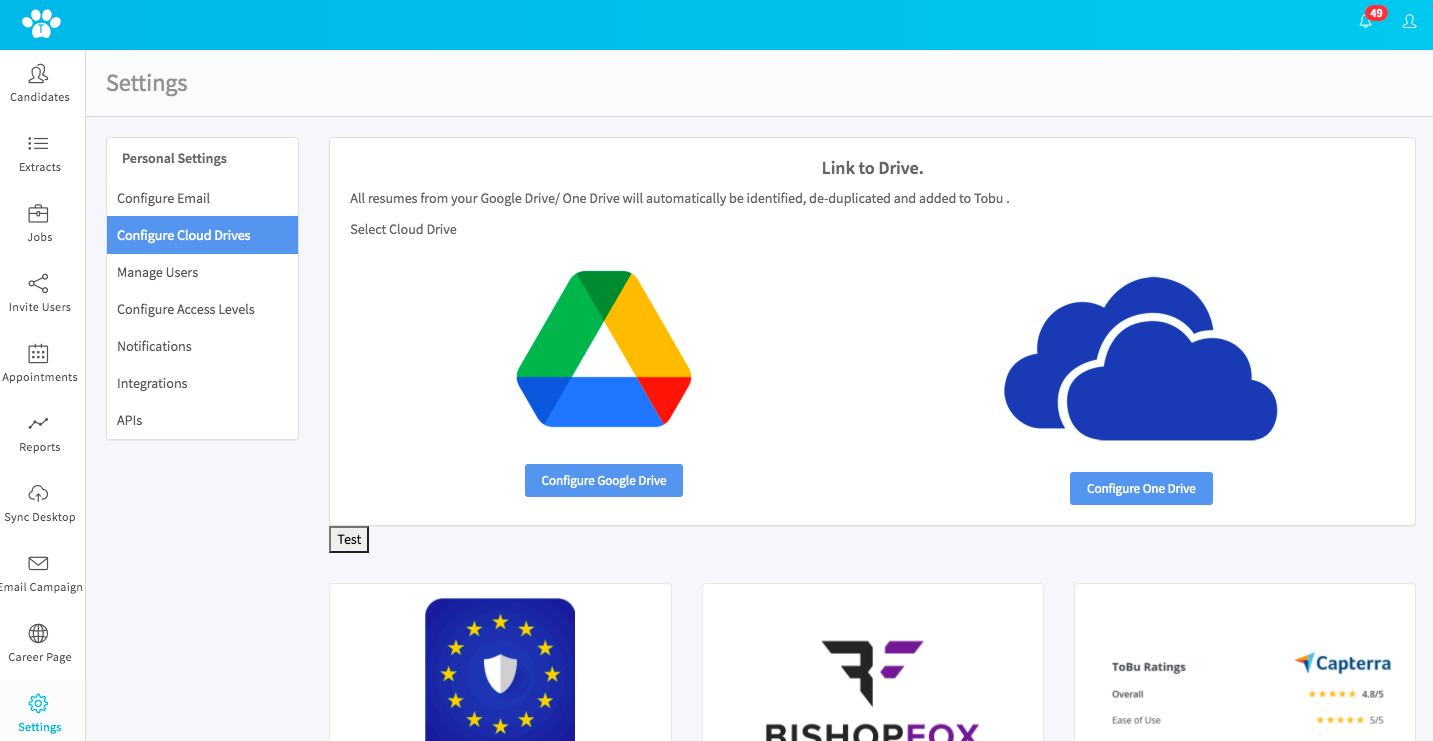Open Manage Users settings
This screenshot has width=1433, height=741.
coord(202,272)
